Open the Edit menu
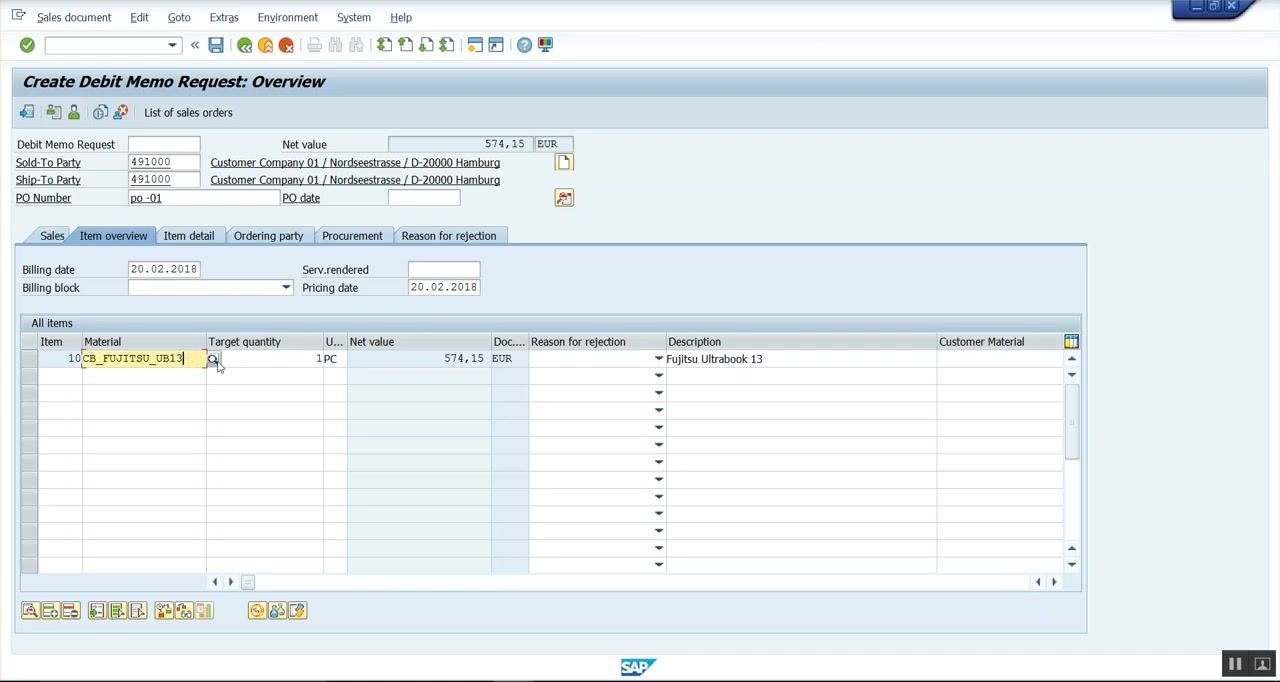 coord(139,17)
